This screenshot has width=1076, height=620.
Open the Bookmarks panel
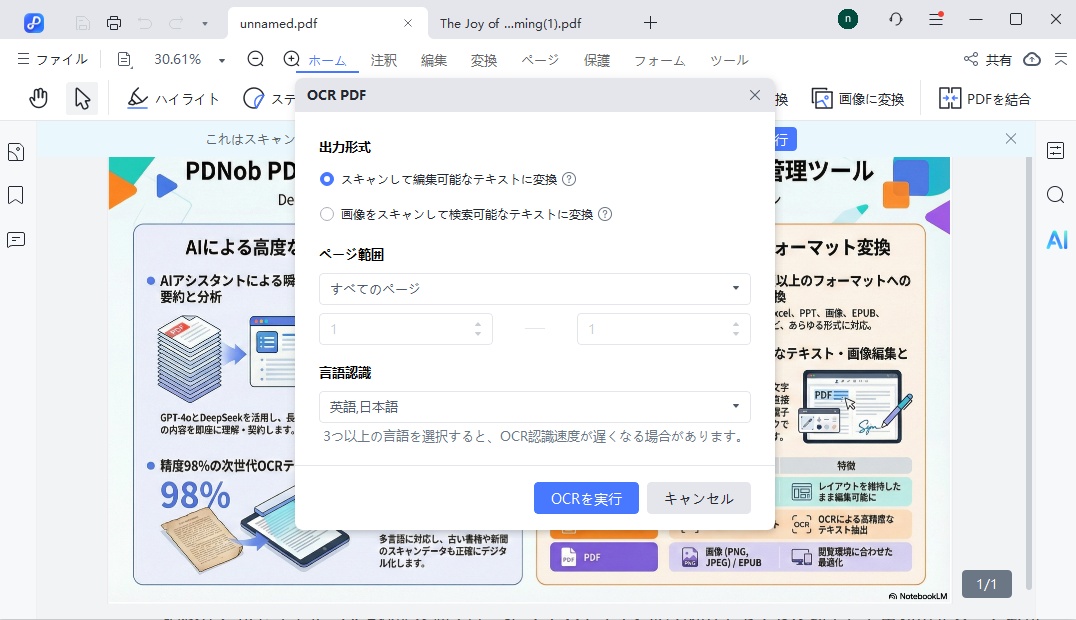(x=15, y=195)
